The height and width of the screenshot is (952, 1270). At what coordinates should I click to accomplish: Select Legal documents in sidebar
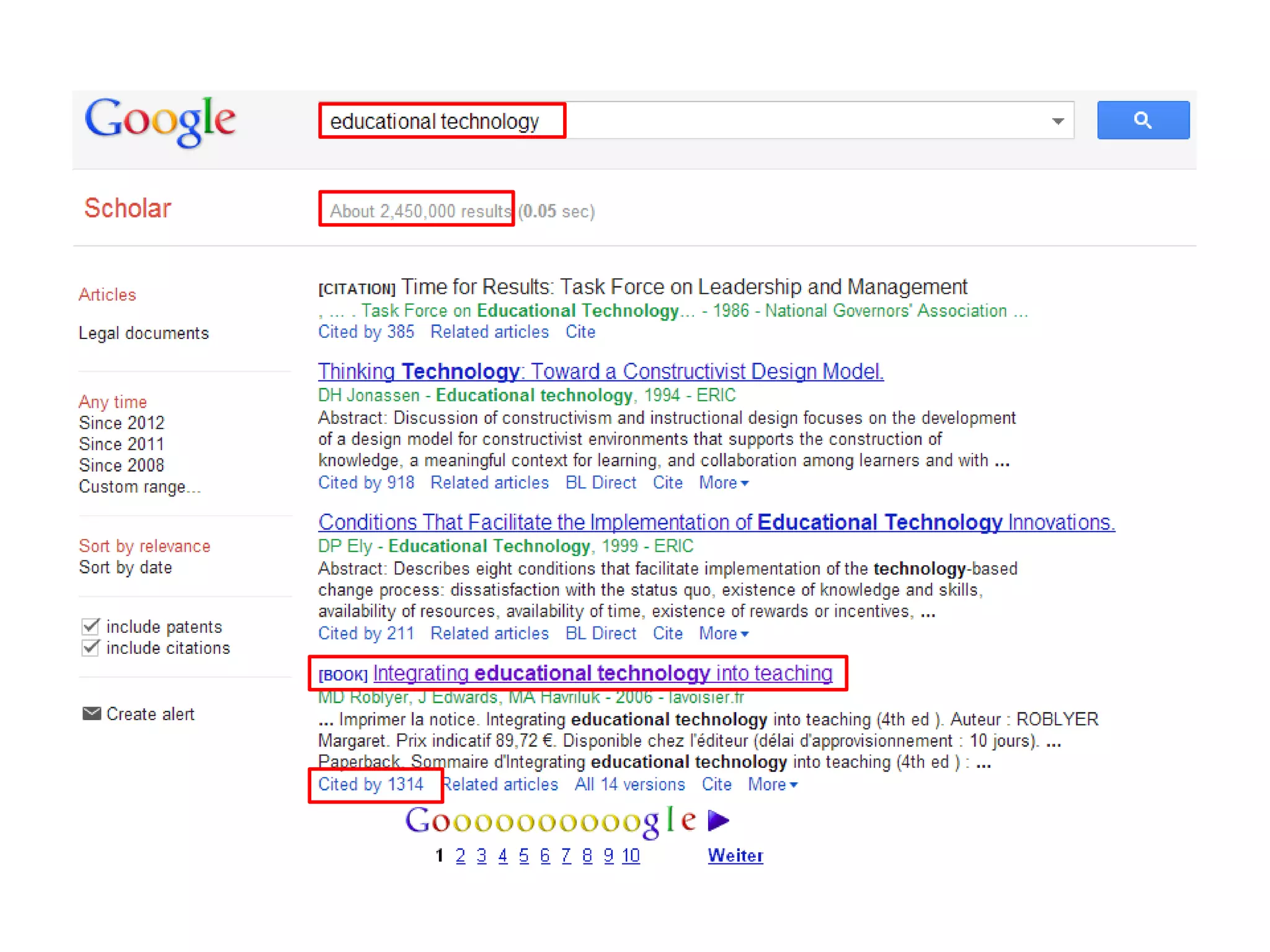(x=143, y=333)
